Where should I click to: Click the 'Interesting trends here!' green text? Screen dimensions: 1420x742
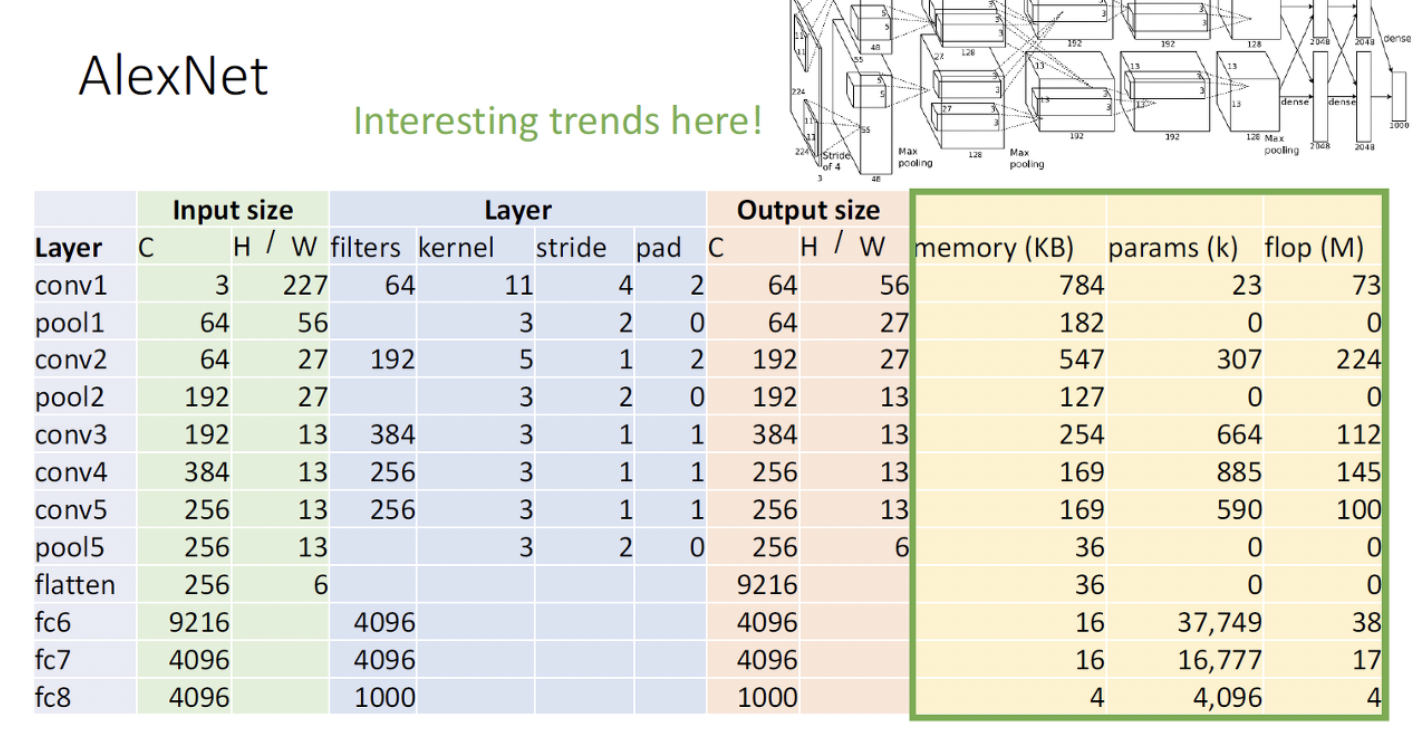click(x=557, y=121)
